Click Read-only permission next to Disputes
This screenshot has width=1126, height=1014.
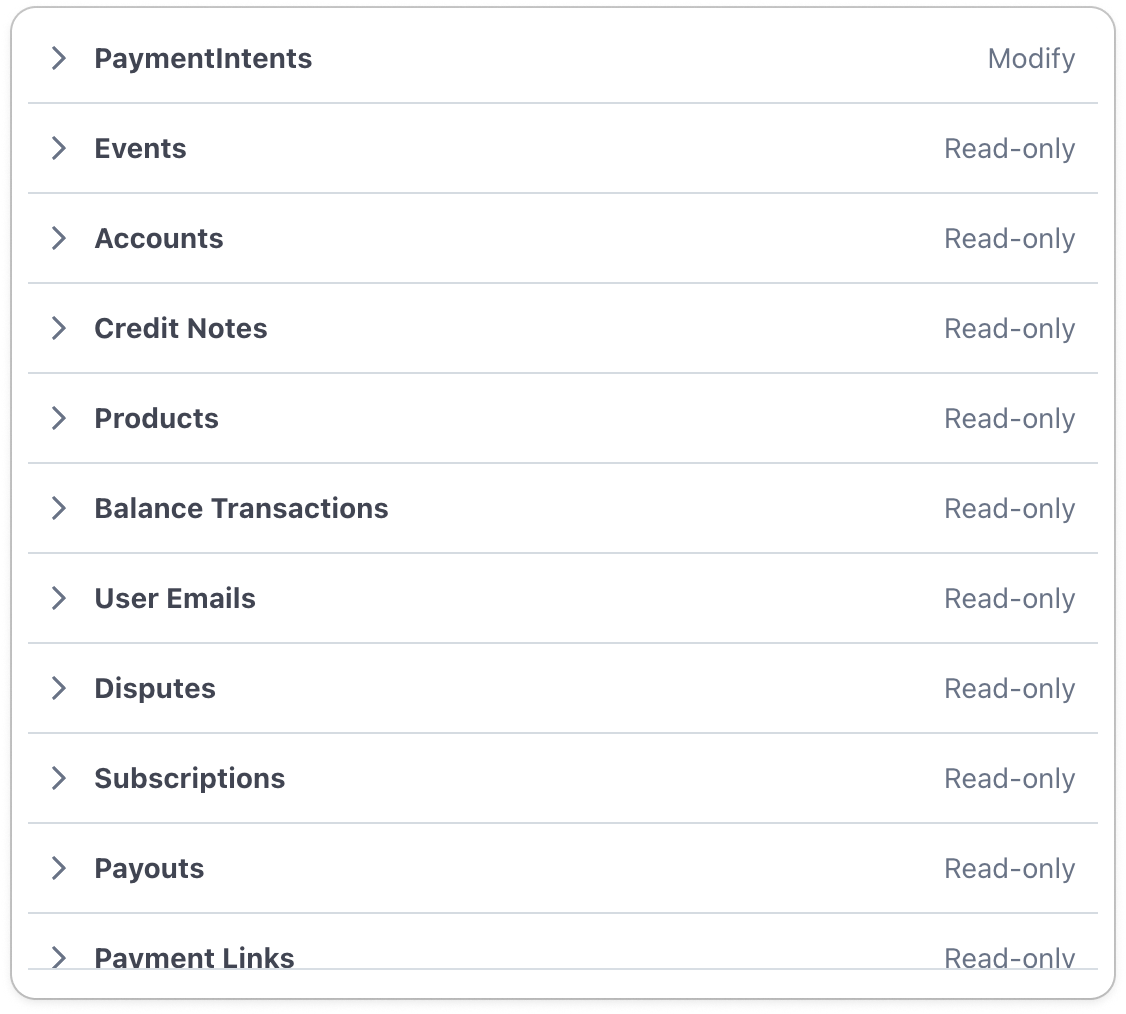tap(1009, 688)
